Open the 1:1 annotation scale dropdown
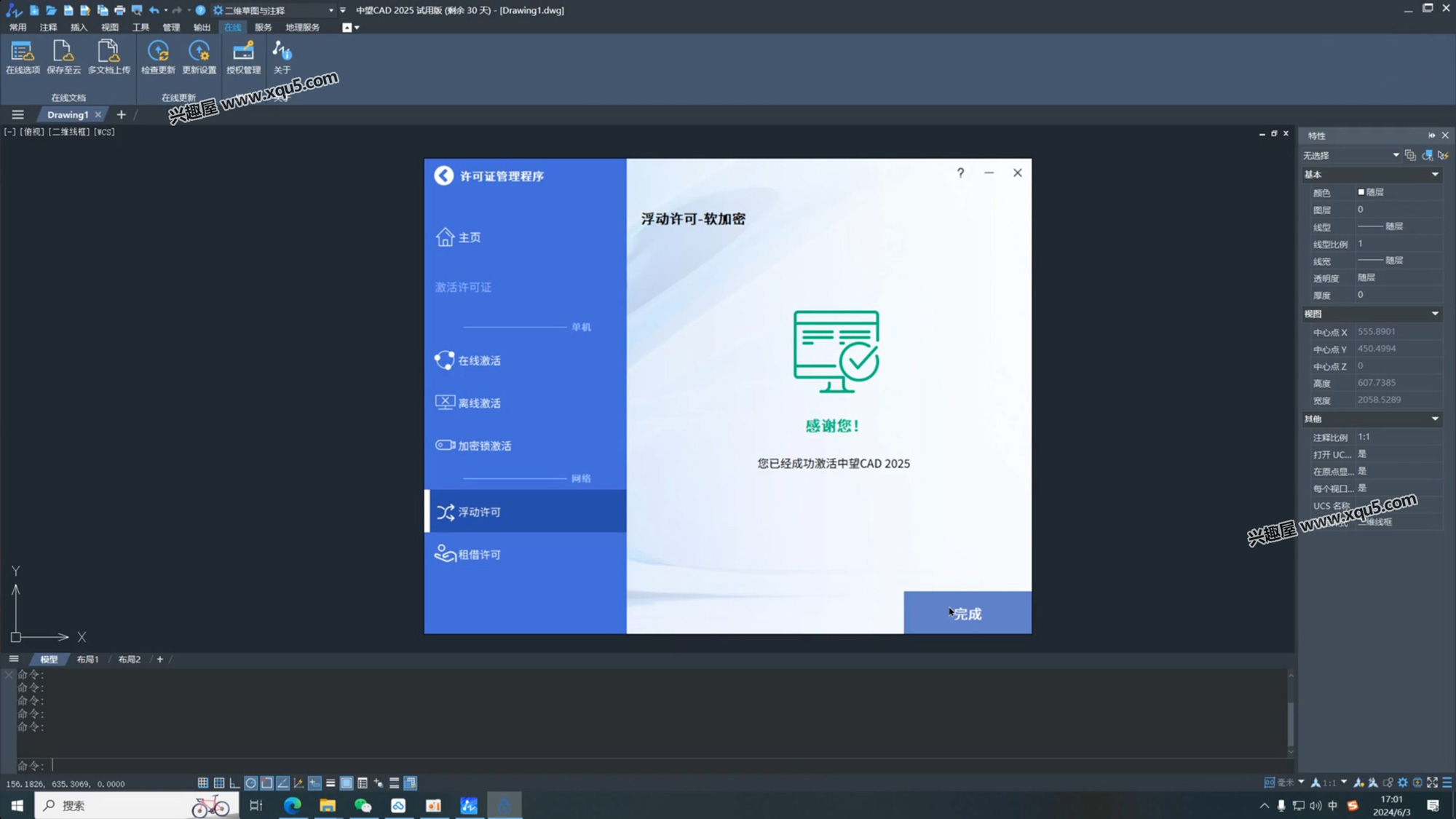 pyautogui.click(x=1343, y=783)
